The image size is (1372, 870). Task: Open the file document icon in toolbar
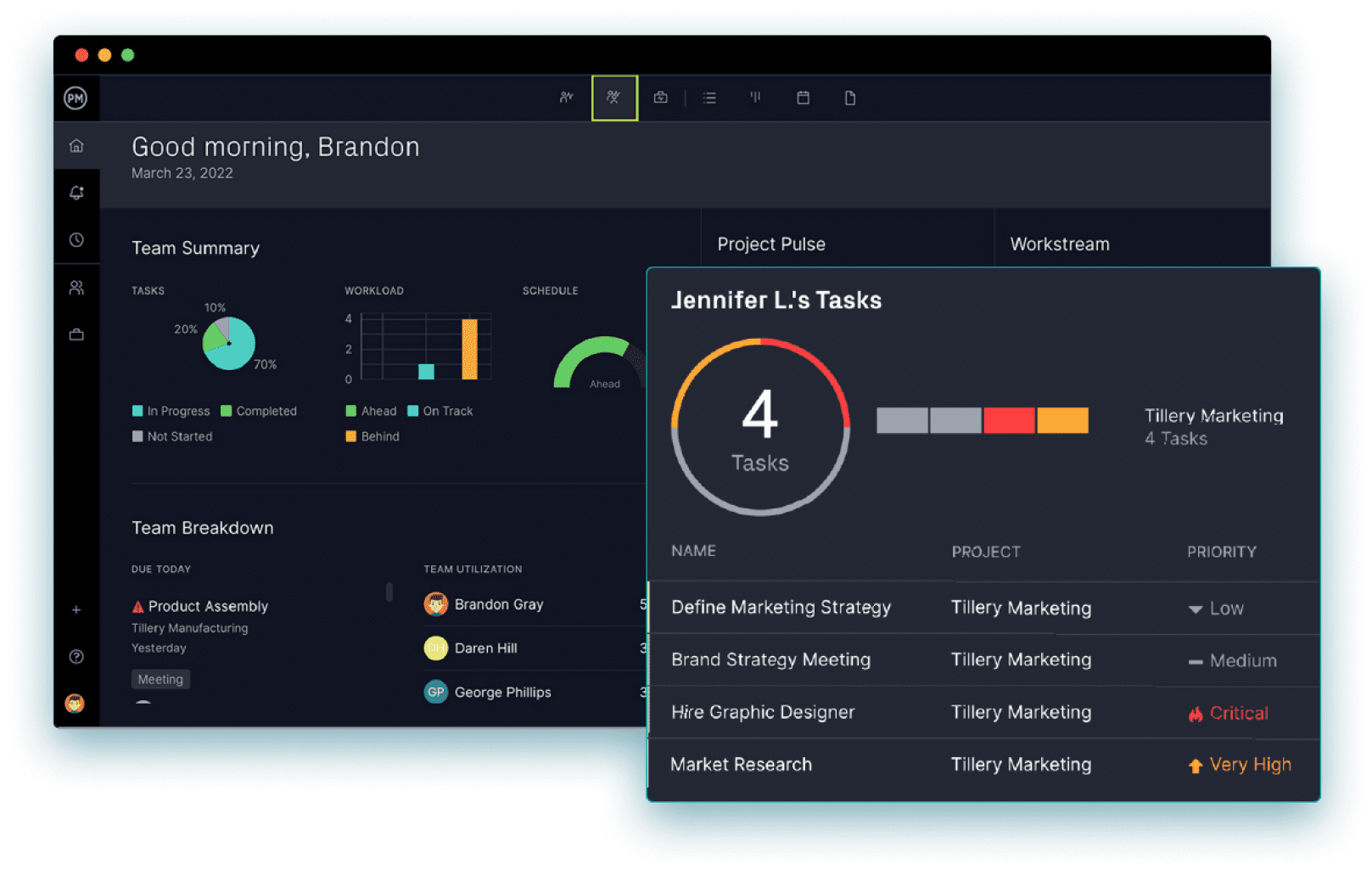(849, 98)
